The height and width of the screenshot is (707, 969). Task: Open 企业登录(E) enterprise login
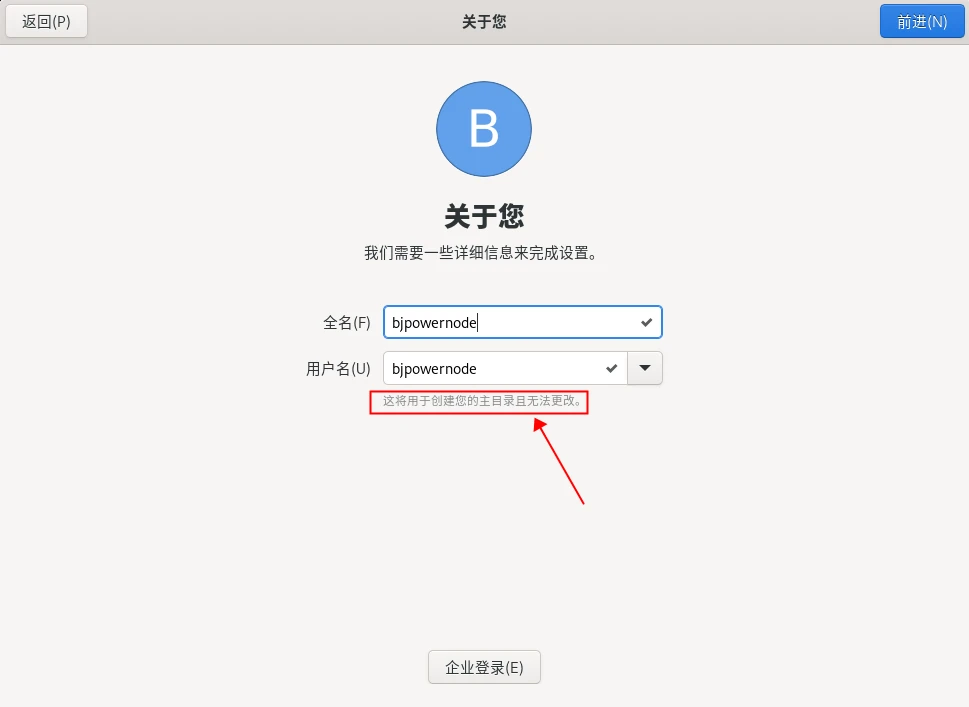484,667
